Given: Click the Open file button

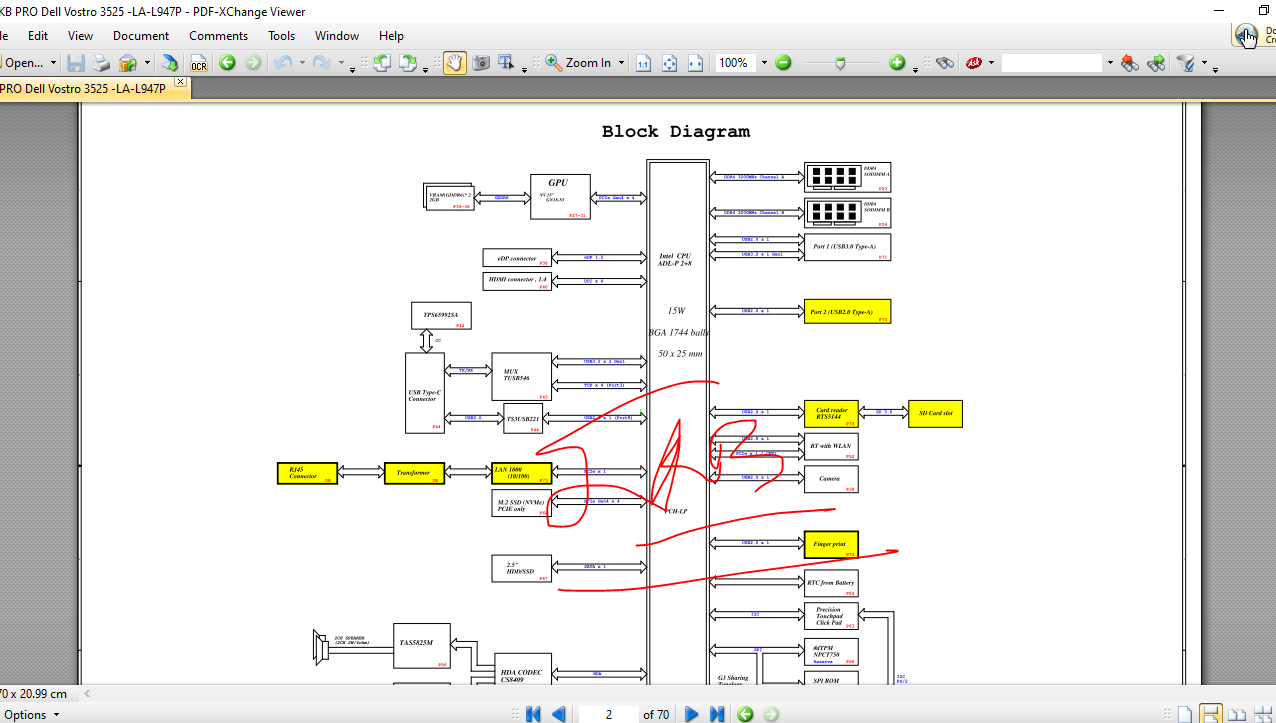Looking at the screenshot, I should [x=24, y=63].
